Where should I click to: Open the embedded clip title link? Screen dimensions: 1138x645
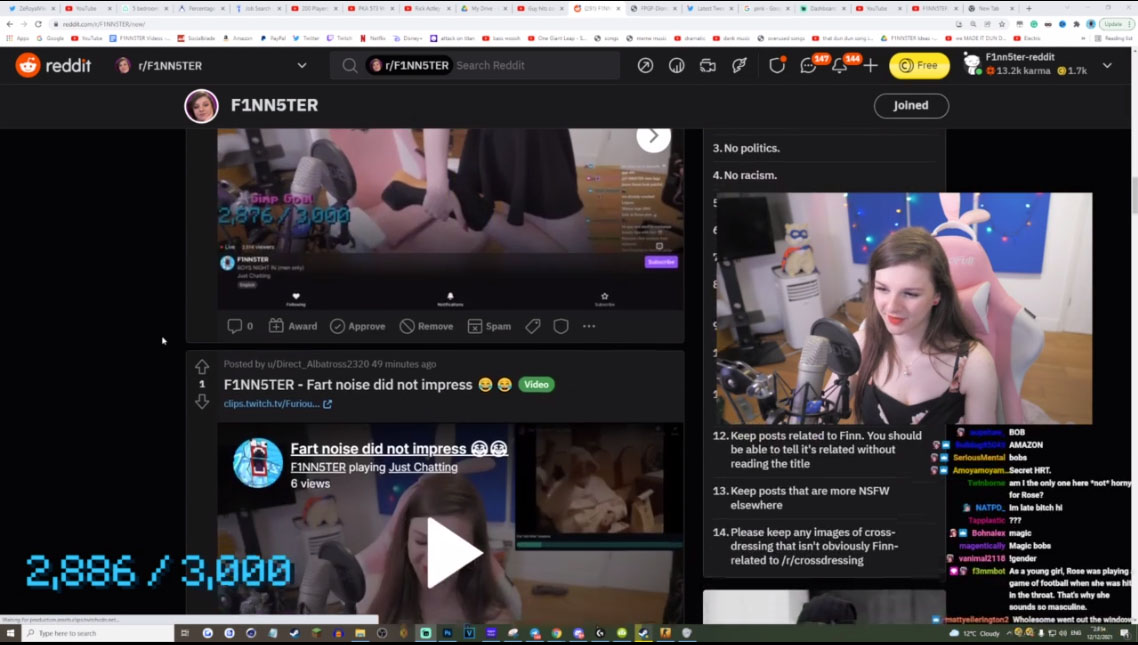[x=399, y=449]
